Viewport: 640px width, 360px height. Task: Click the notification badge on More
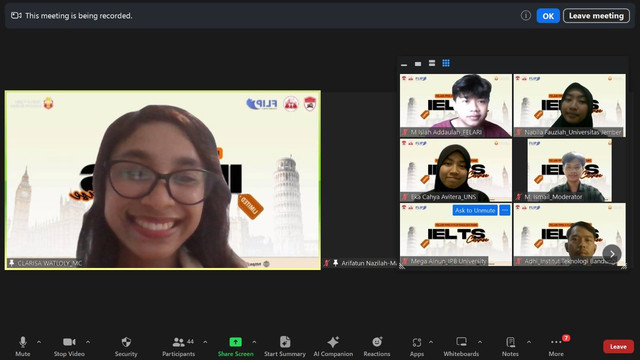click(x=566, y=338)
